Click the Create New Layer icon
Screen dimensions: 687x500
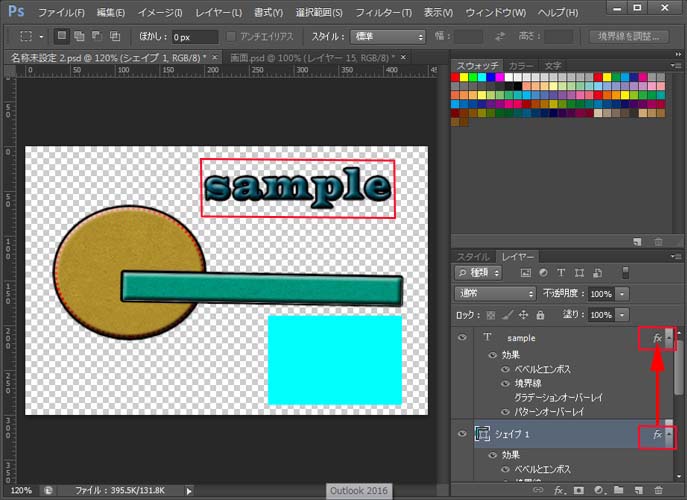[638, 490]
